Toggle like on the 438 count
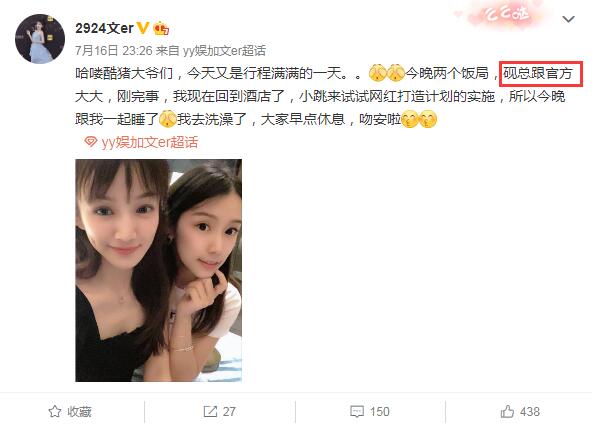 pos(530,411)
